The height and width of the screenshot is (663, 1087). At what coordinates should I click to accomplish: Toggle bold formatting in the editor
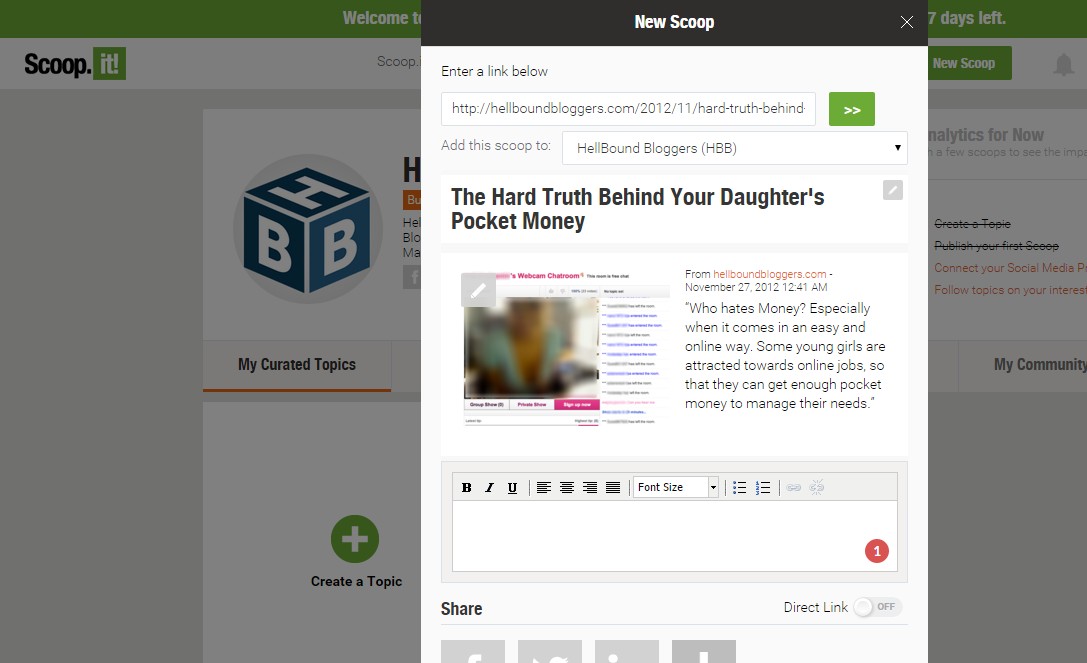pos(467,488)
